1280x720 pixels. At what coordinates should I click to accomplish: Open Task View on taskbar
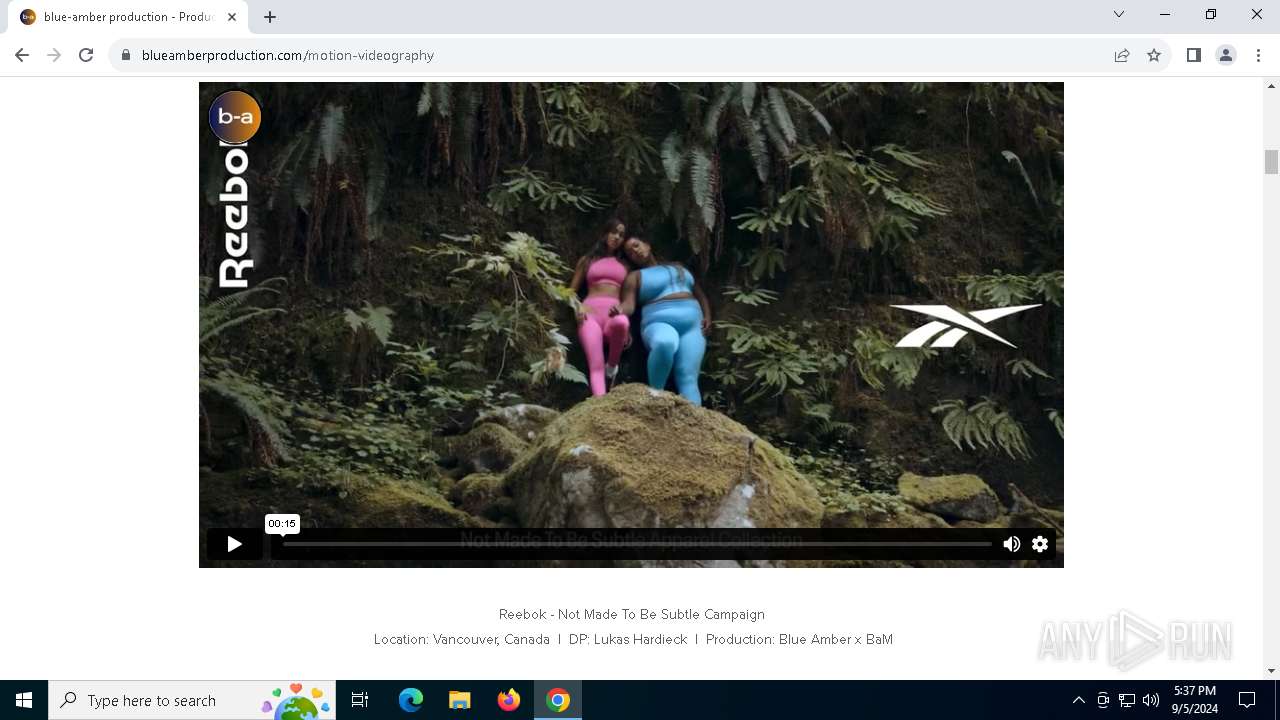point(360,700)
